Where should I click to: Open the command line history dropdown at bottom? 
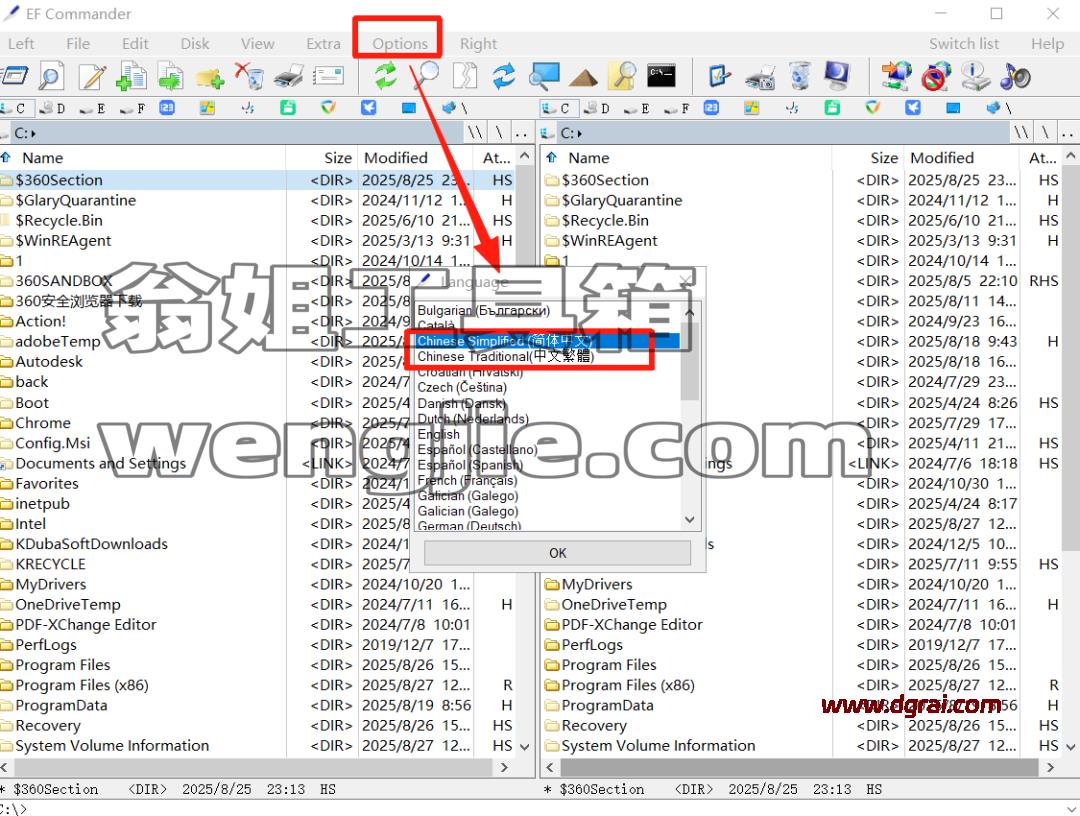pyautogui.click(x=1069, y=809)
